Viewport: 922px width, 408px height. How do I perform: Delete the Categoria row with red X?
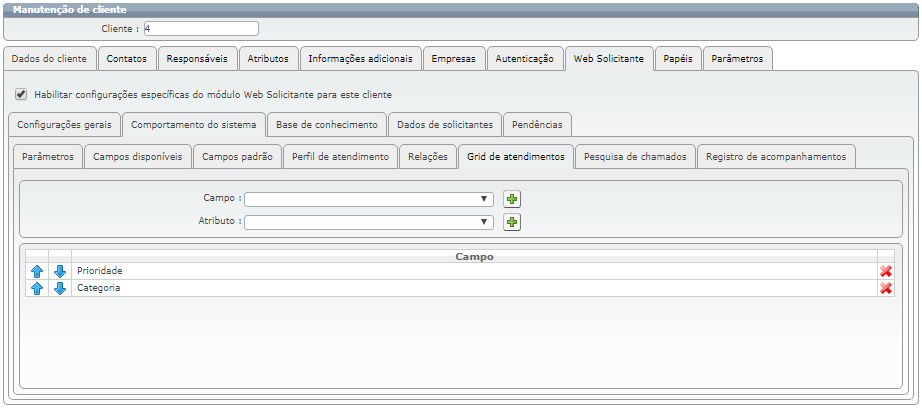click(886, 288)
